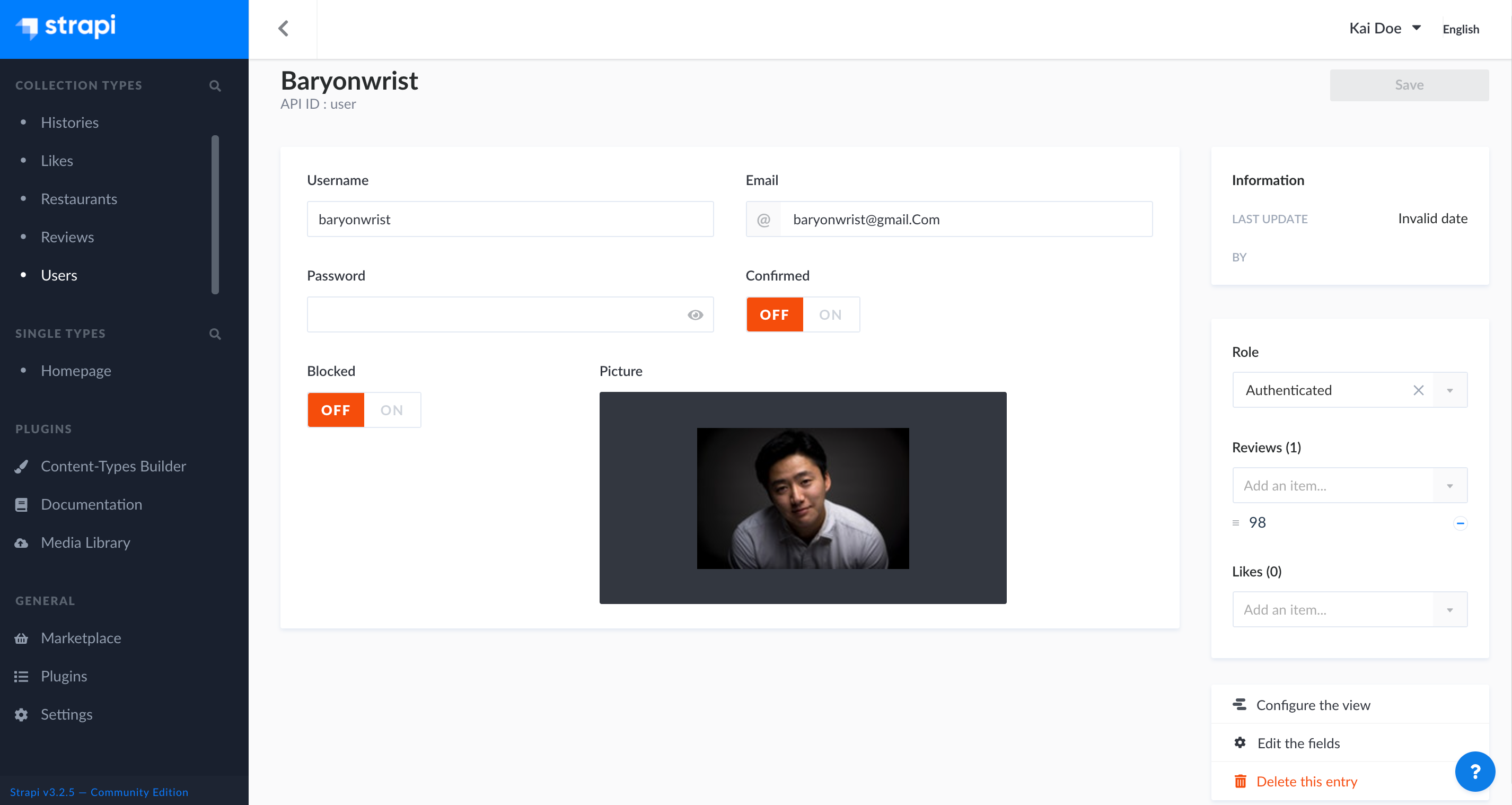Open the Marketplace icon
1512x805 pixels.
click(21, 638)
